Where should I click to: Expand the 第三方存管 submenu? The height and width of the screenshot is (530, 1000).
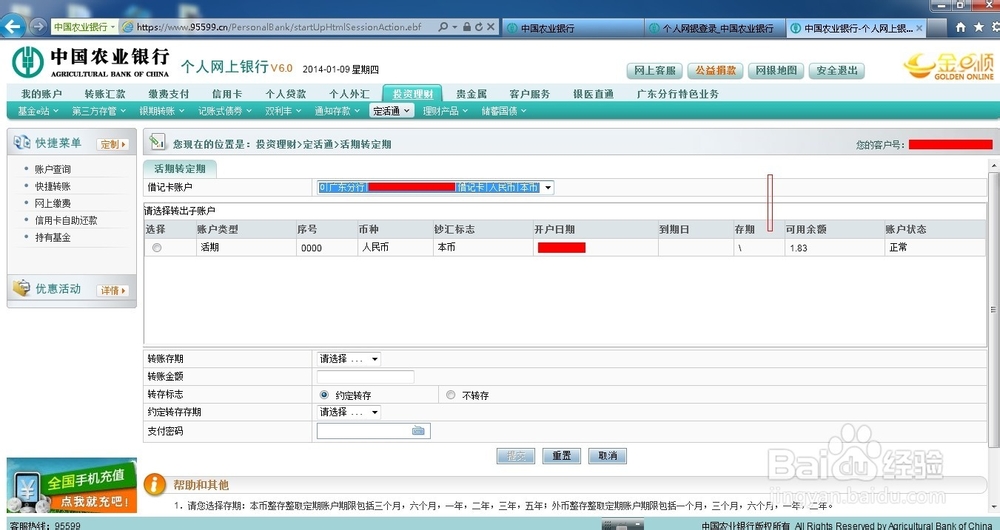[98, 111]
